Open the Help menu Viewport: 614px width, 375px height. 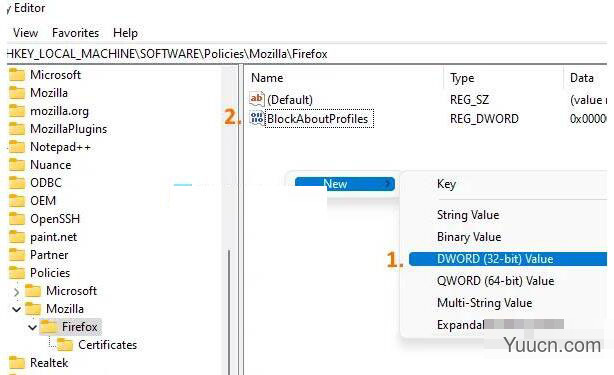125,33
